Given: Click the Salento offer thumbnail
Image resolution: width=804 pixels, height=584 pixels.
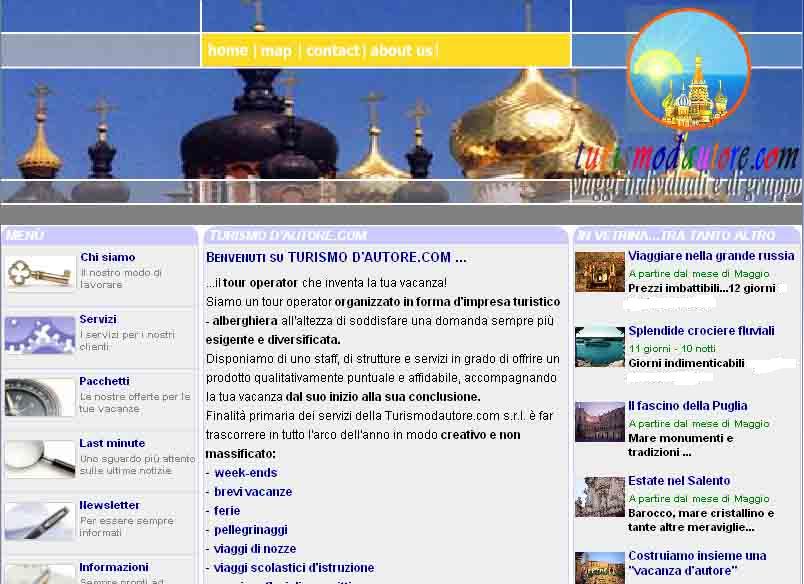Looking at the screenshot, I should [599, 497].
